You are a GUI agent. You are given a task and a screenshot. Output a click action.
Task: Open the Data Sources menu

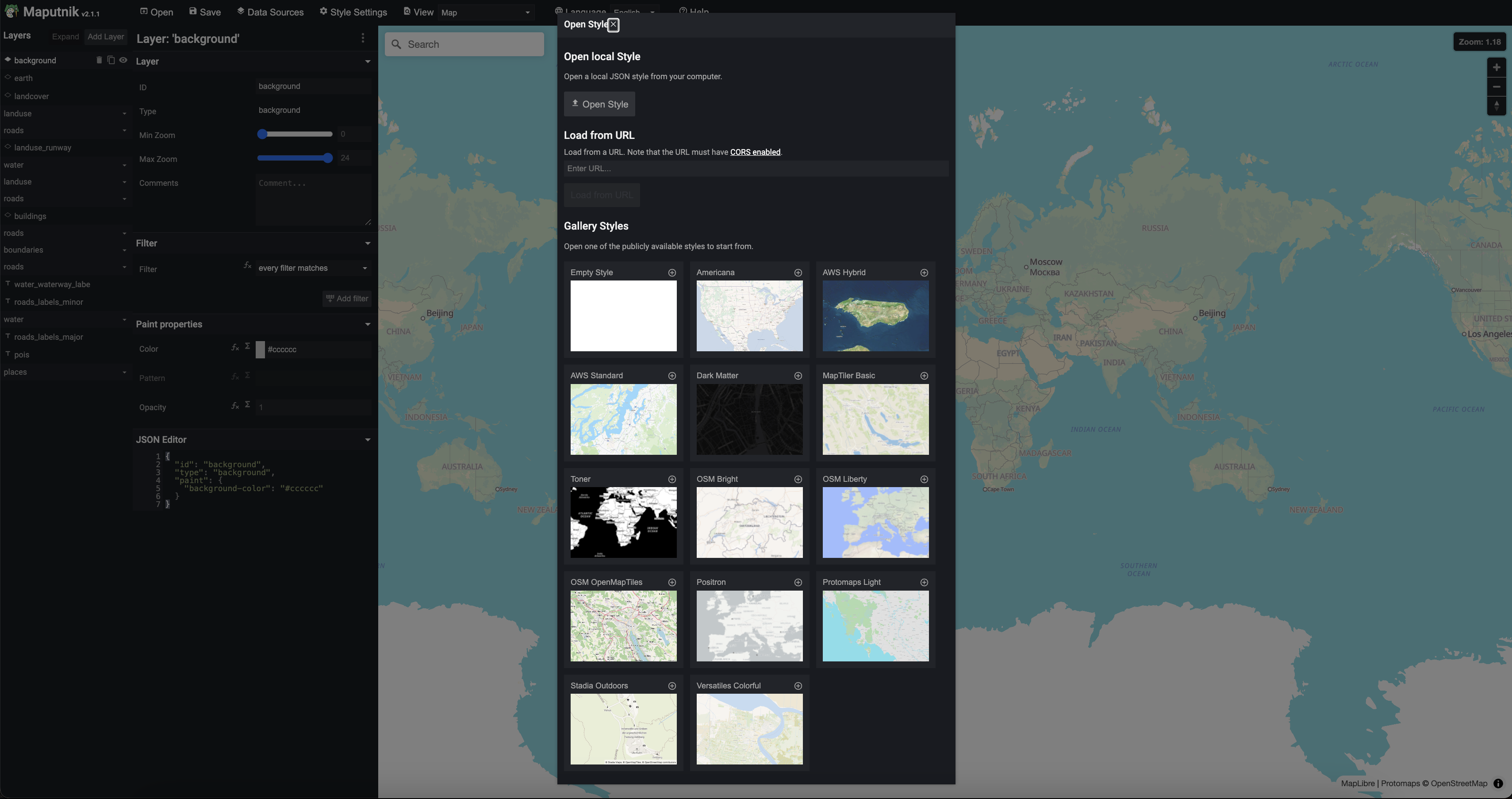(x=270, y=12)
